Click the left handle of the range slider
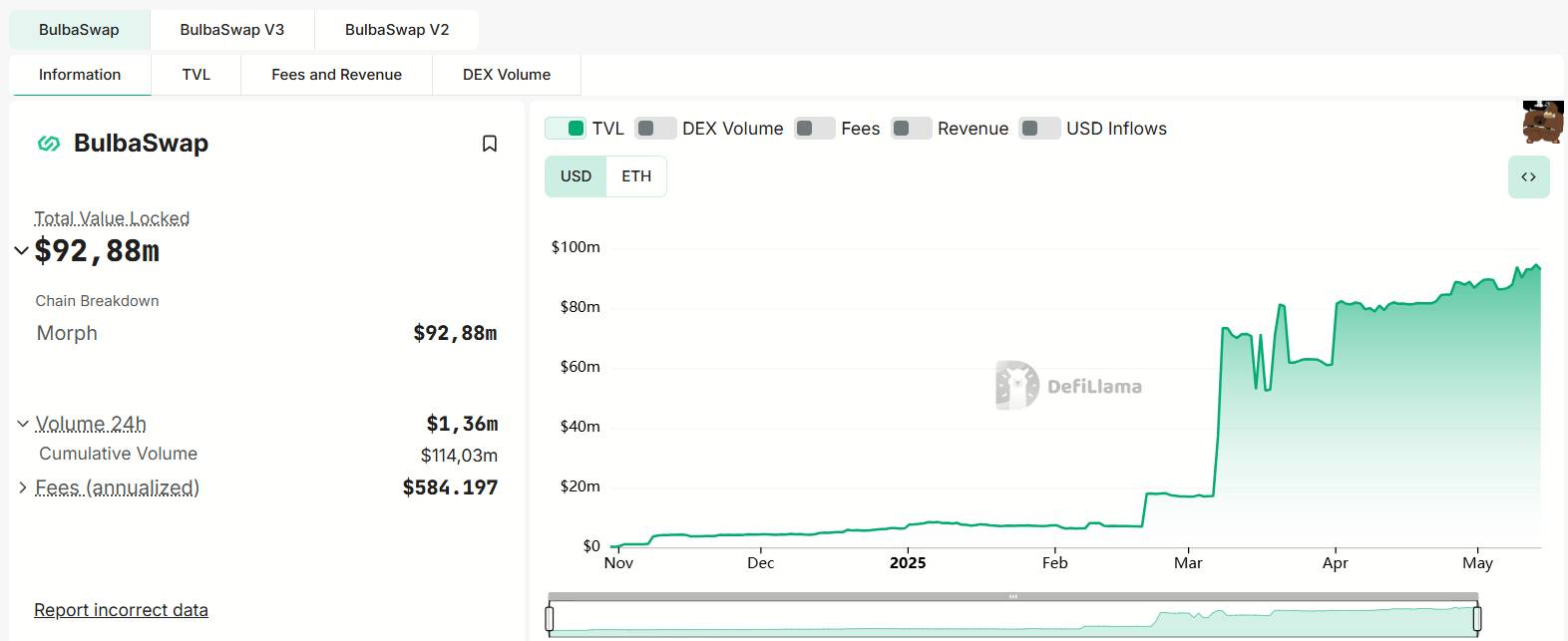The image size is (1568, 641). 550,619
